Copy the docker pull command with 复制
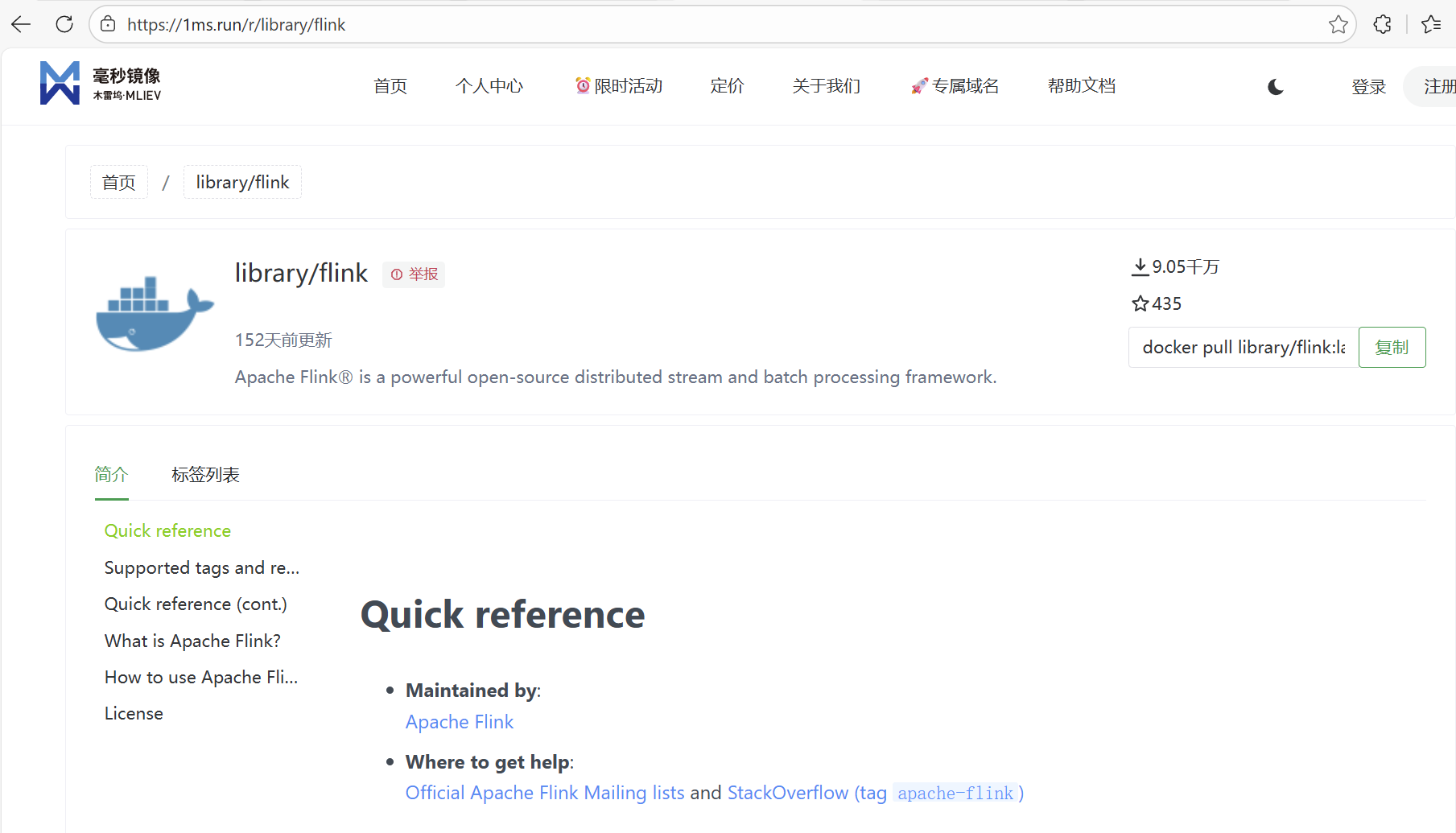Screen dimensions: 1456x833 click(1392, 347)
